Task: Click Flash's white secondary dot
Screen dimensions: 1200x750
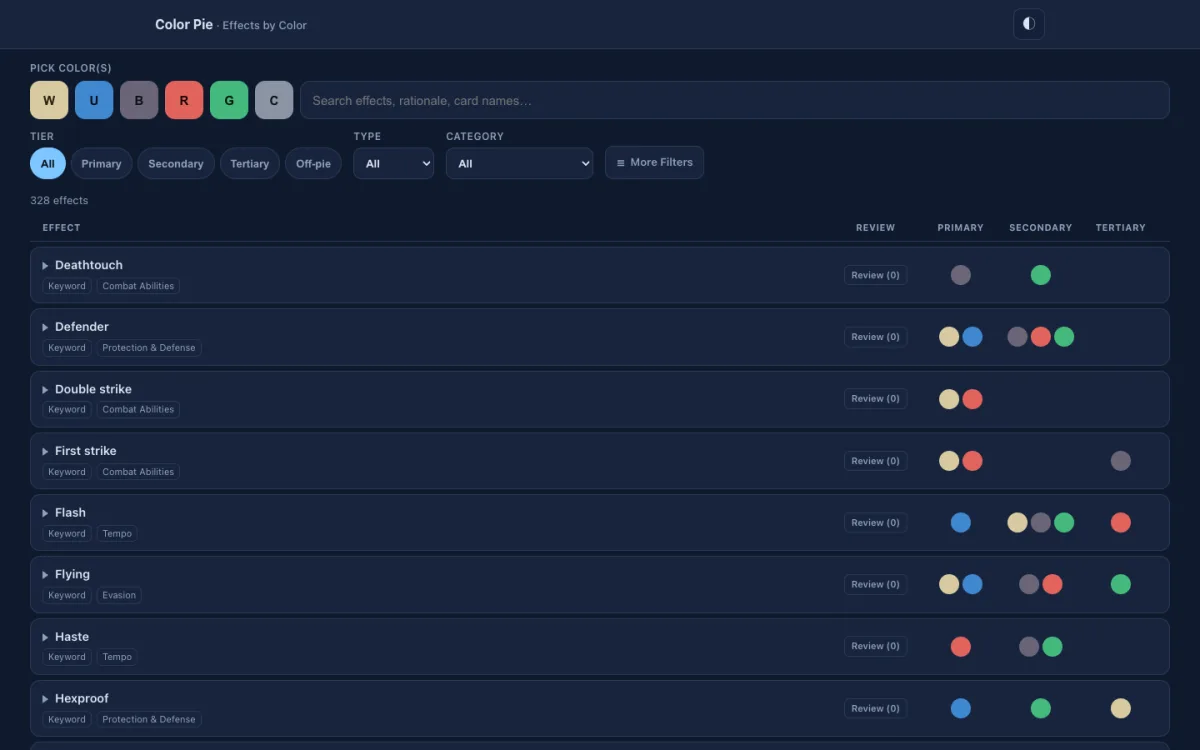Action: click(1017, 523)
